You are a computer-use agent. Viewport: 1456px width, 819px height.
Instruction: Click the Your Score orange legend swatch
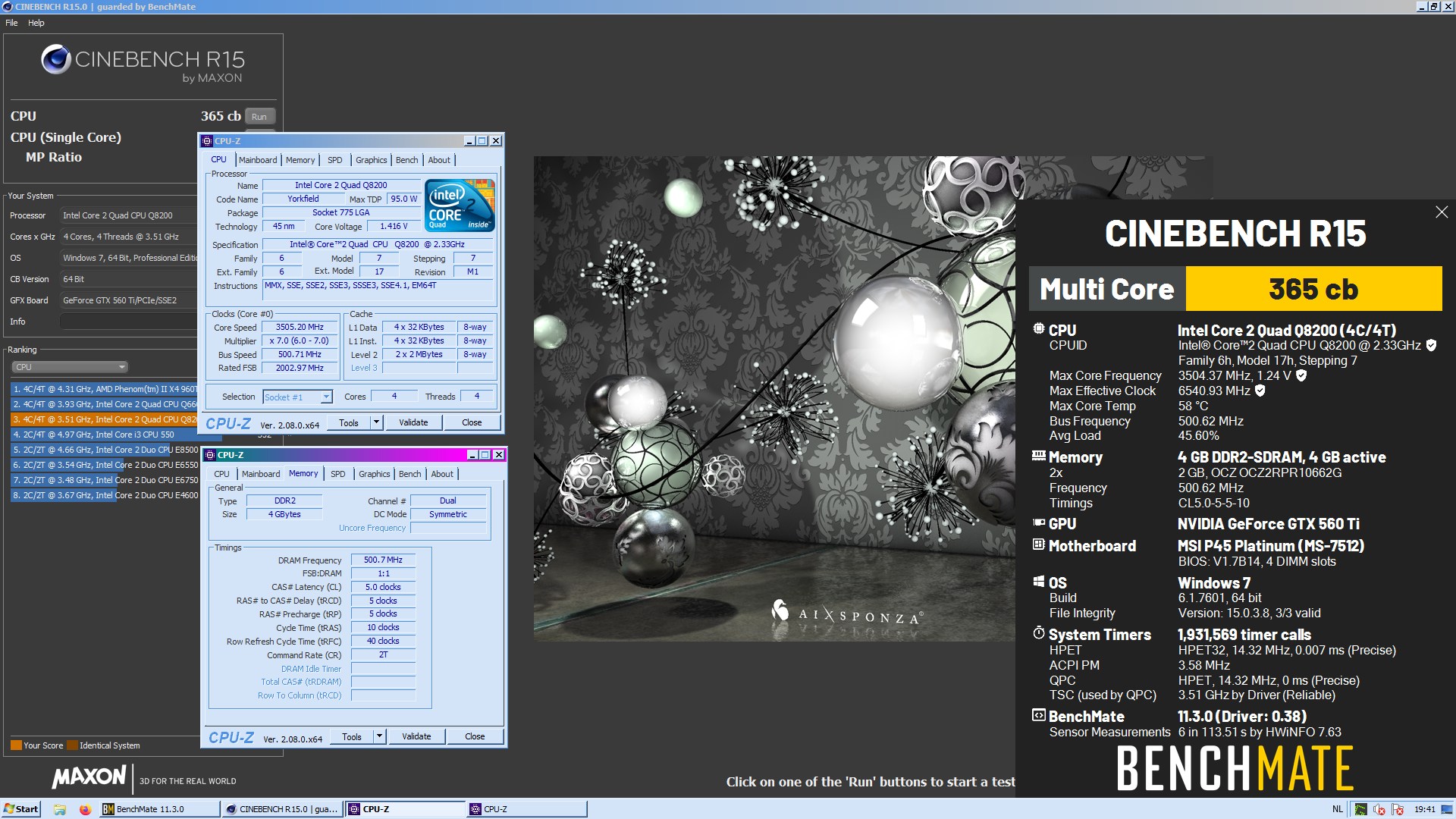16,745
